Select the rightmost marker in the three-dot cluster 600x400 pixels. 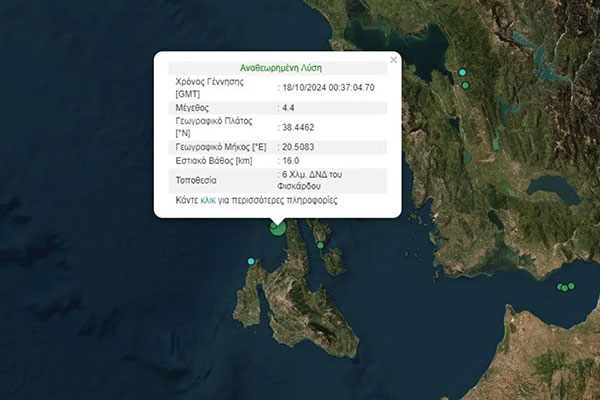pos(572,286)
